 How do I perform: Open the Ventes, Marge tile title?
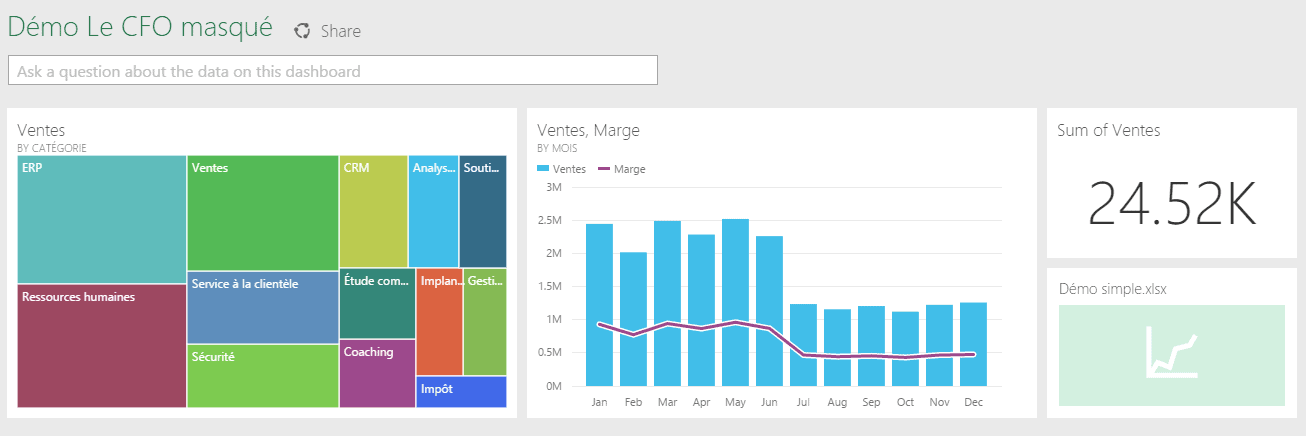[588, 130]
